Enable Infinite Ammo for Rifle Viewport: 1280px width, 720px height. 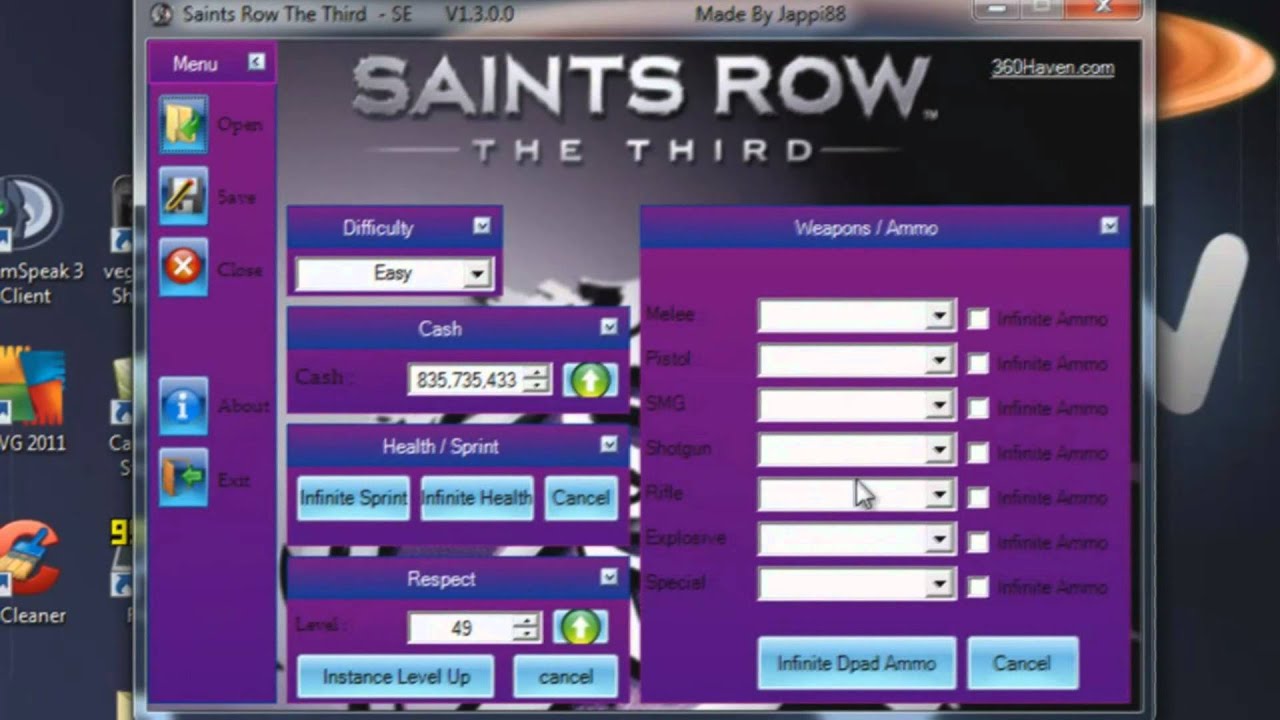pyautogui.click(x=978, y=497)
